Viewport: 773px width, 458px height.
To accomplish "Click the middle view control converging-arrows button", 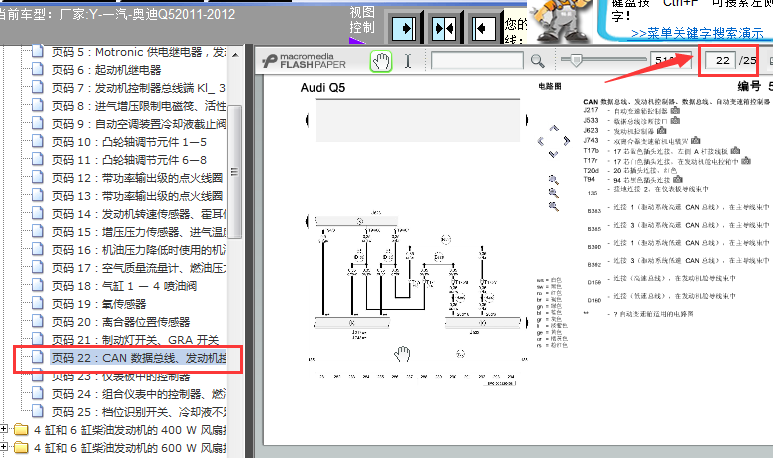I will coord(444,28).
